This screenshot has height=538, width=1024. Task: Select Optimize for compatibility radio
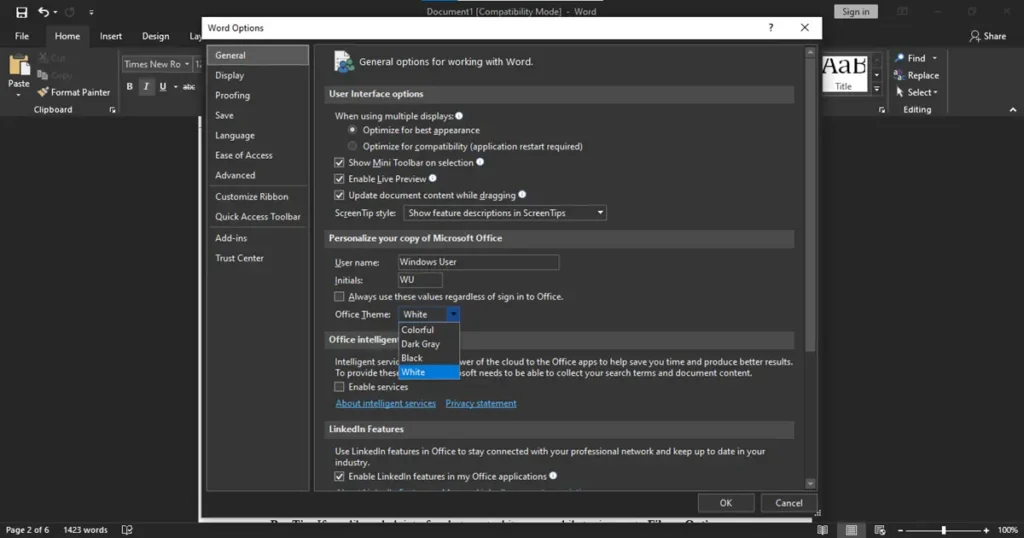(x=353, y=146)
